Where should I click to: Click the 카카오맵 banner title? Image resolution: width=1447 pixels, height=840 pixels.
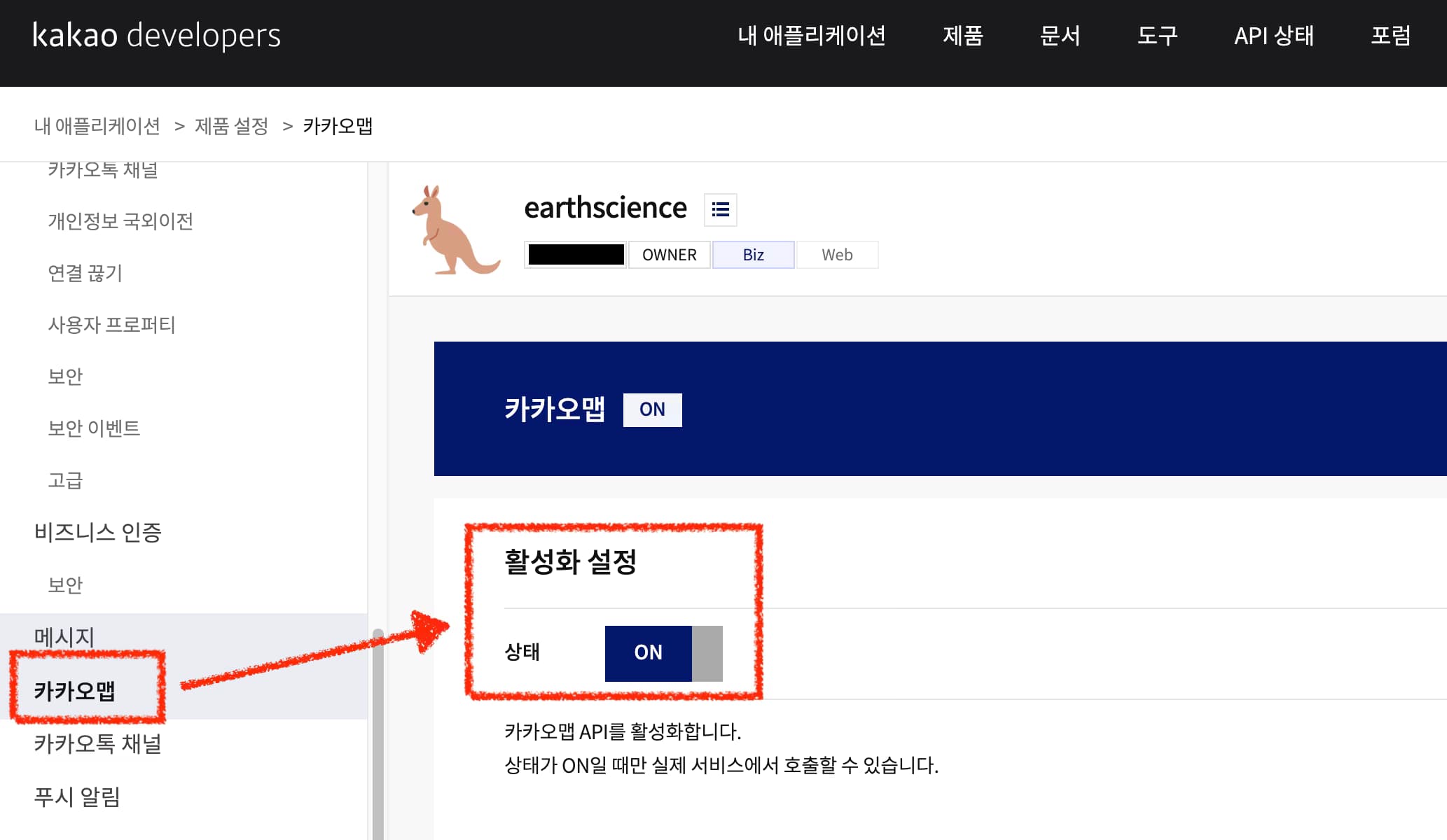pos(555,409)
